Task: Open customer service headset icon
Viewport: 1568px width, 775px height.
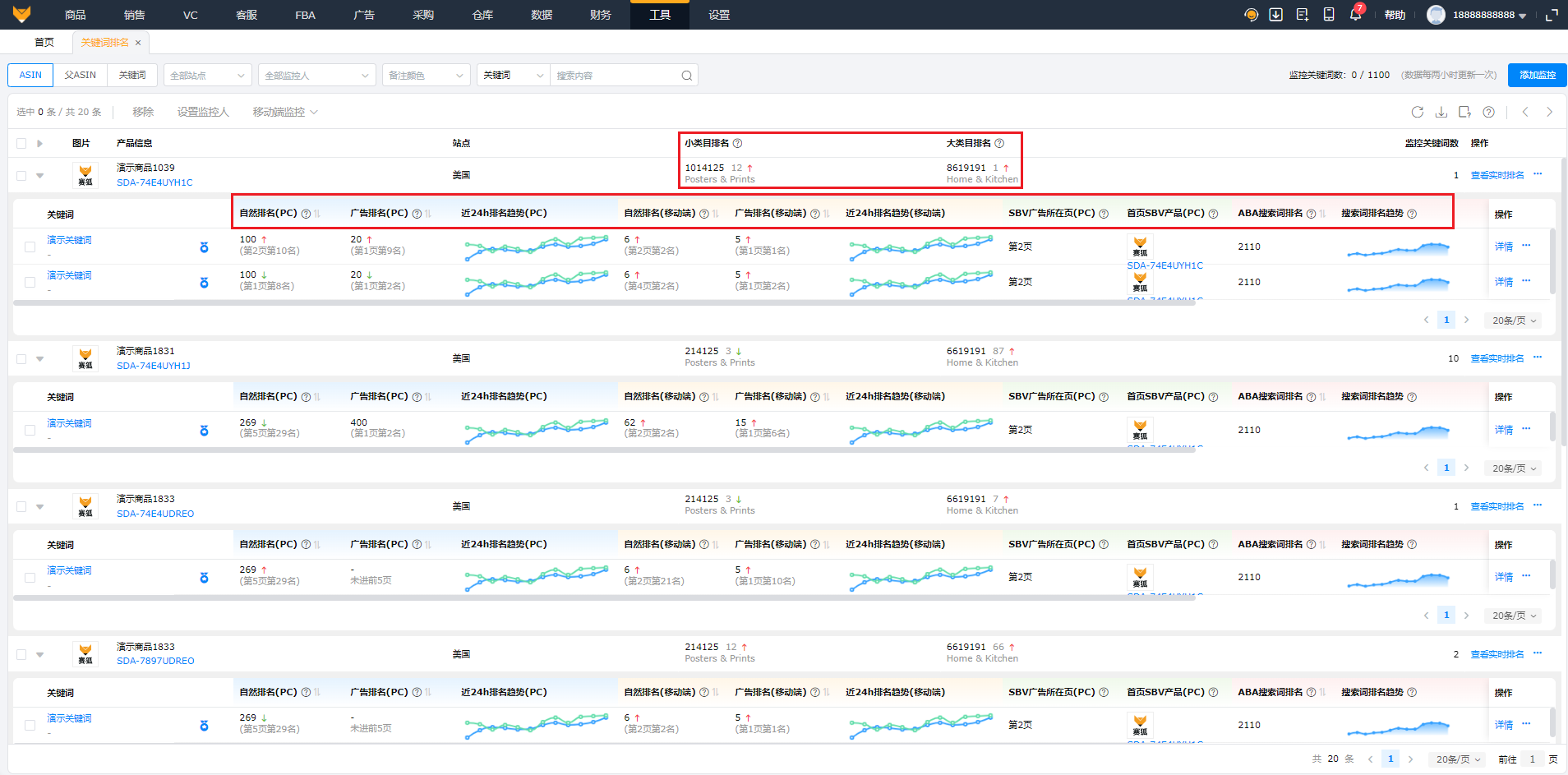Action: [x=1251, y=15]
